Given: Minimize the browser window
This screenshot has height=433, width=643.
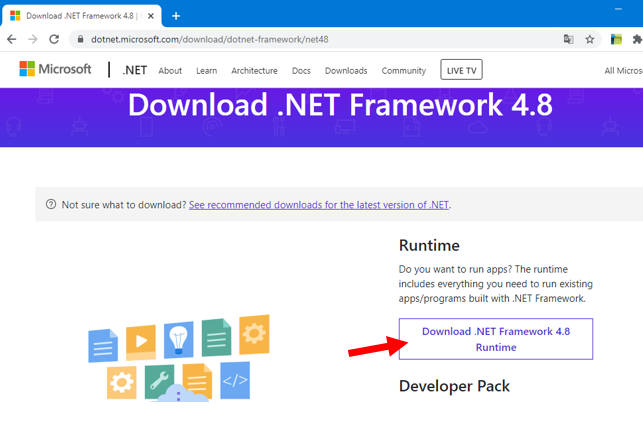Looking at the screenshot, I should (618, 9).
